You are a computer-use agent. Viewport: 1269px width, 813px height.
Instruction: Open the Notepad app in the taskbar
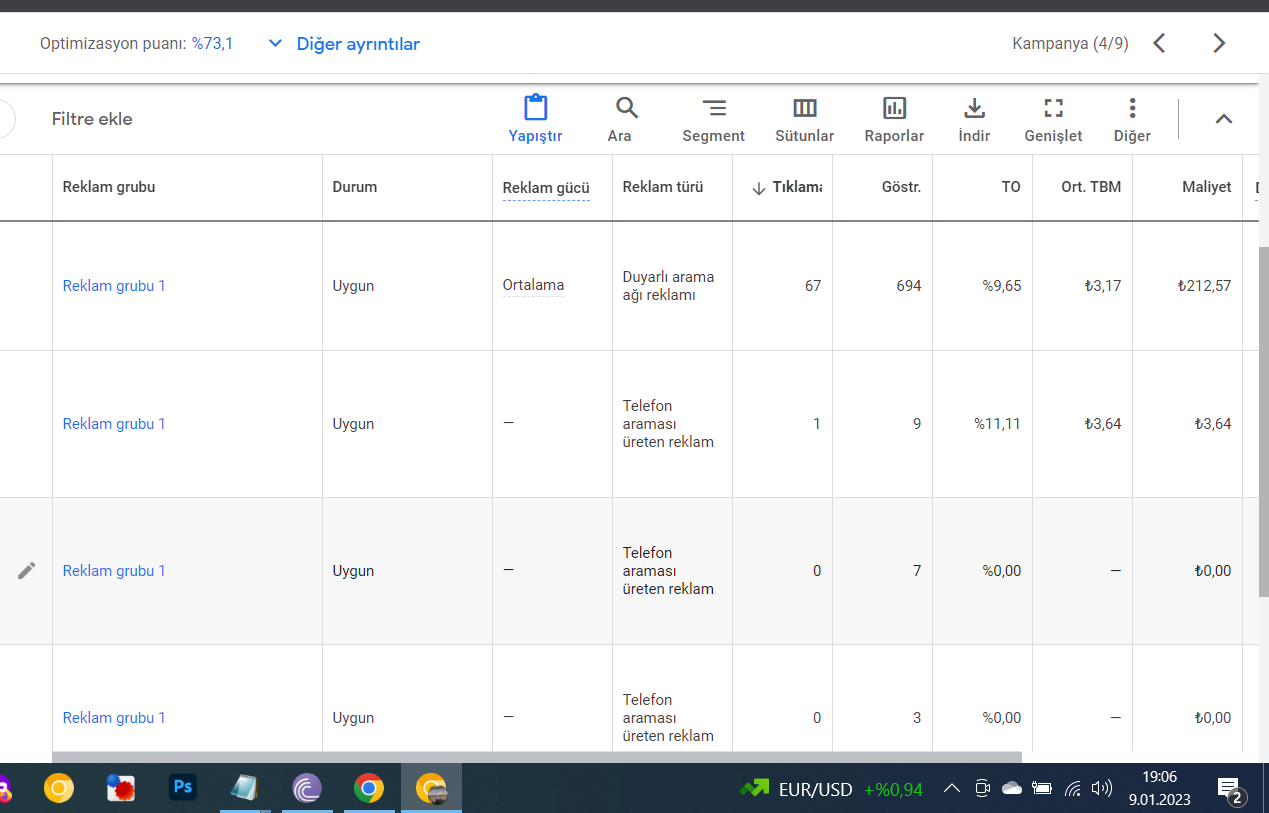tap(244, 788)
